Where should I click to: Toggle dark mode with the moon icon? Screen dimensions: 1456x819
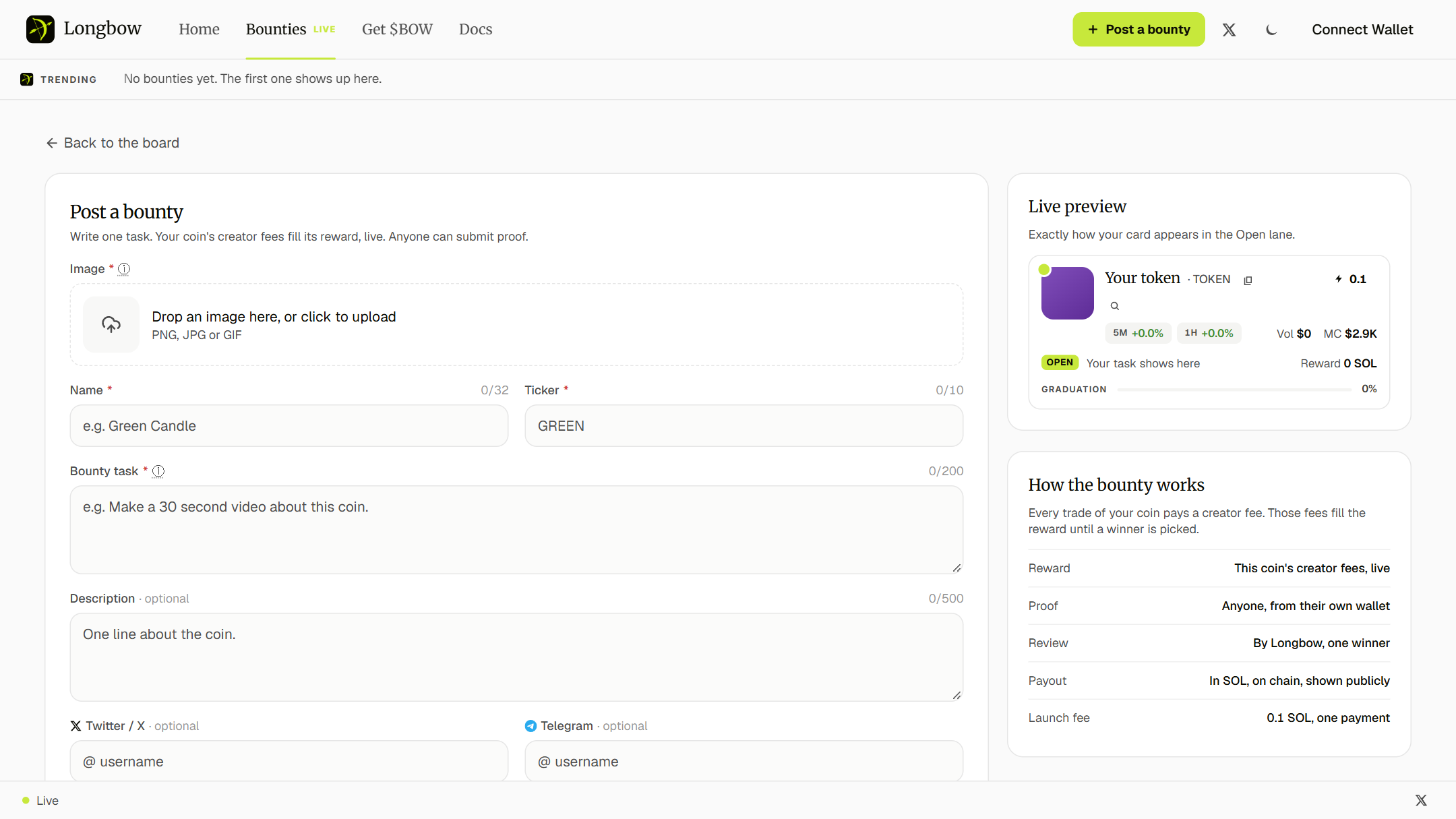1271,30
